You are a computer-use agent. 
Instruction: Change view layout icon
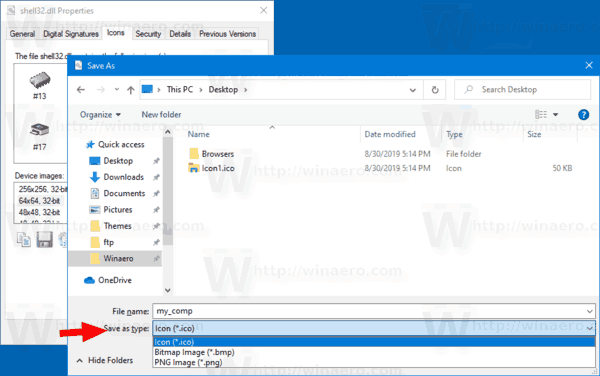(541, 114)
